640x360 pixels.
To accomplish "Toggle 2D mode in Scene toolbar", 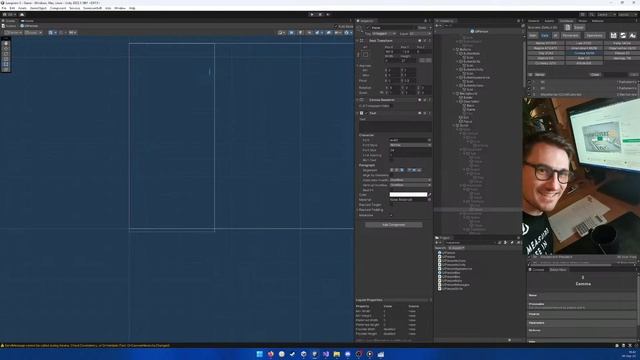I will tap(291, 33).
